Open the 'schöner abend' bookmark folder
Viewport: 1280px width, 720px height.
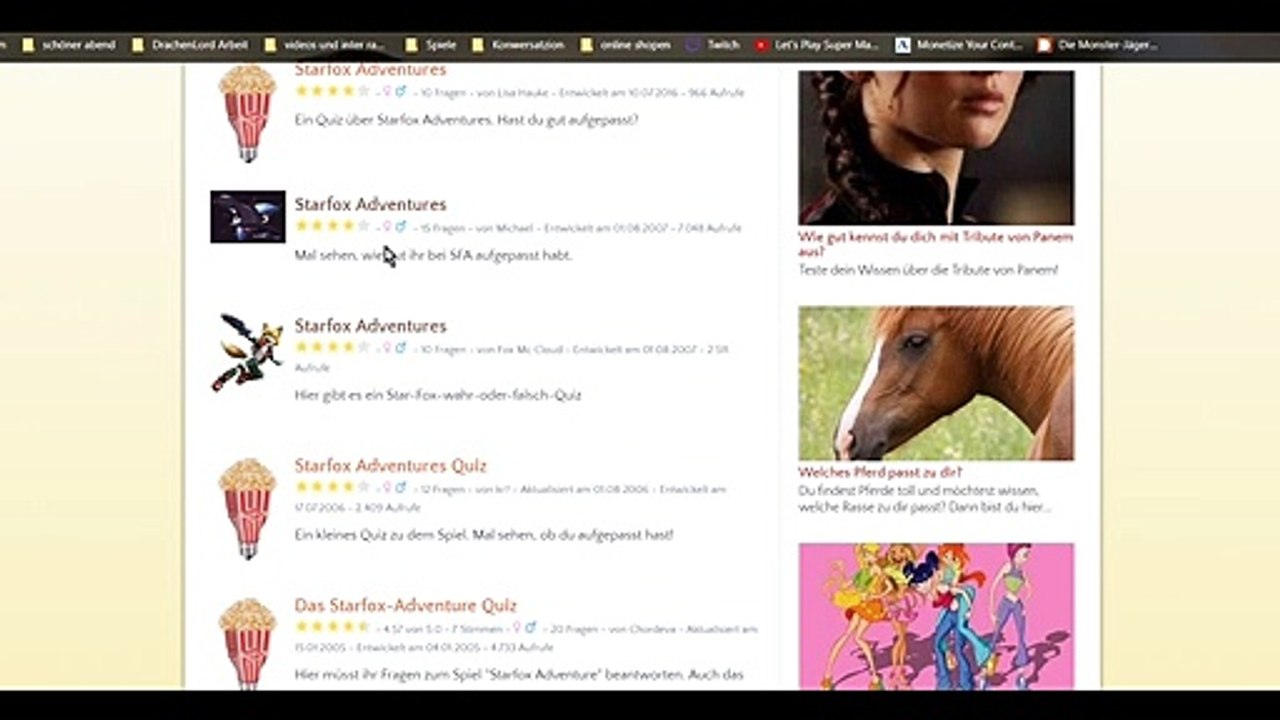coord(68,45)
